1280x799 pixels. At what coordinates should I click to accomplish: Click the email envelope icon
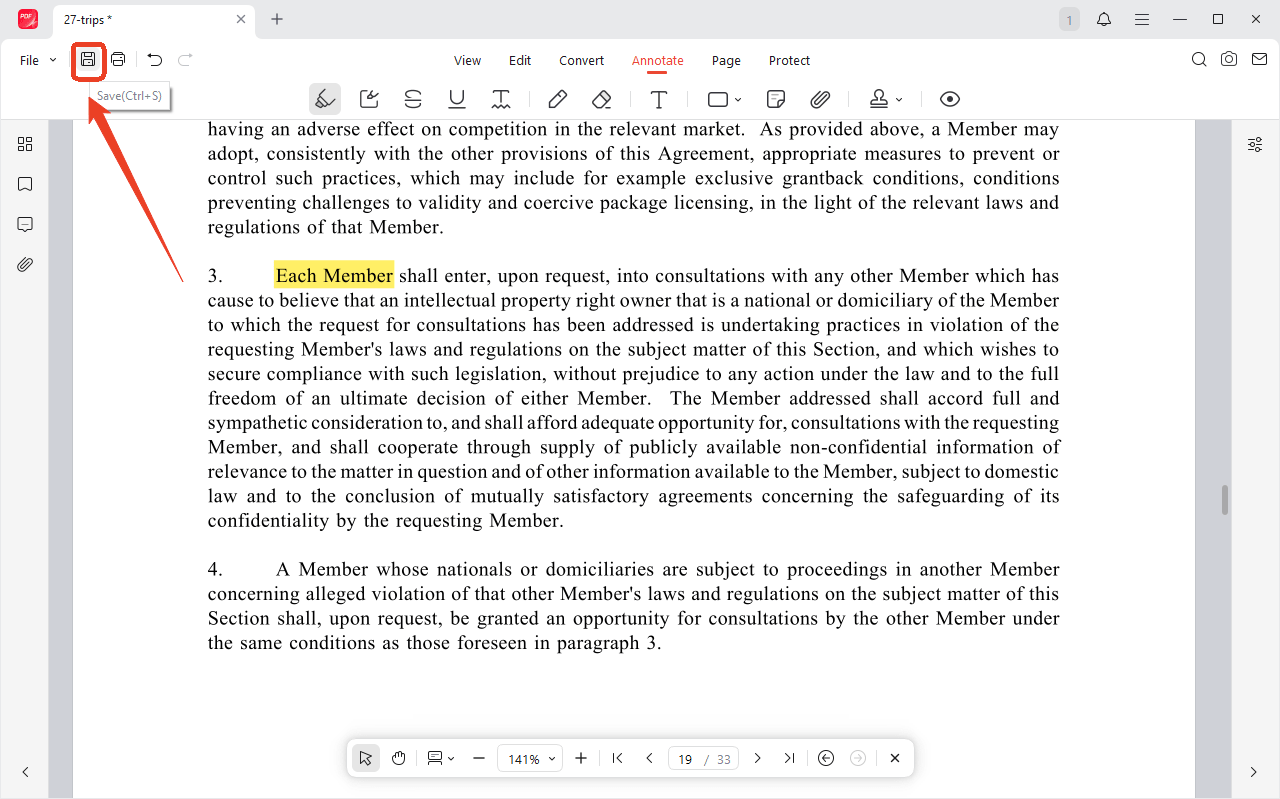click(x=1259, y=60)
